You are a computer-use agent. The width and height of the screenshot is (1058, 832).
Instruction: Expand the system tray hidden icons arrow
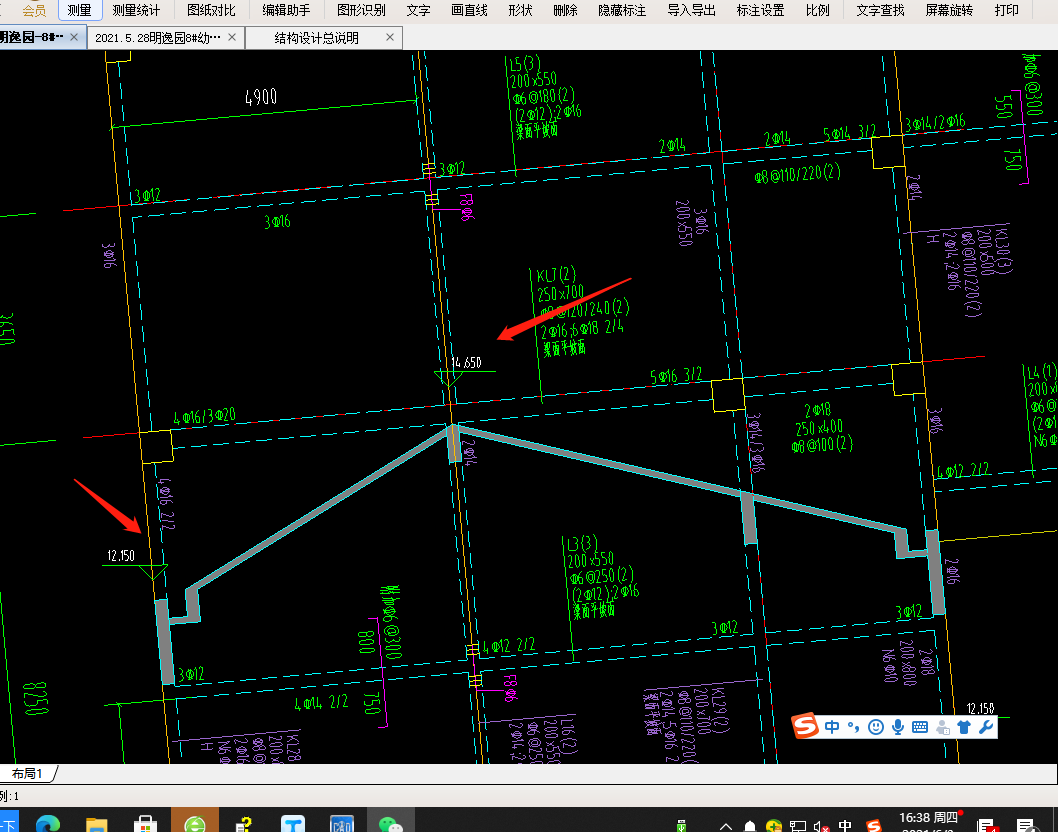pyautogui.click(x=726, y=826)
